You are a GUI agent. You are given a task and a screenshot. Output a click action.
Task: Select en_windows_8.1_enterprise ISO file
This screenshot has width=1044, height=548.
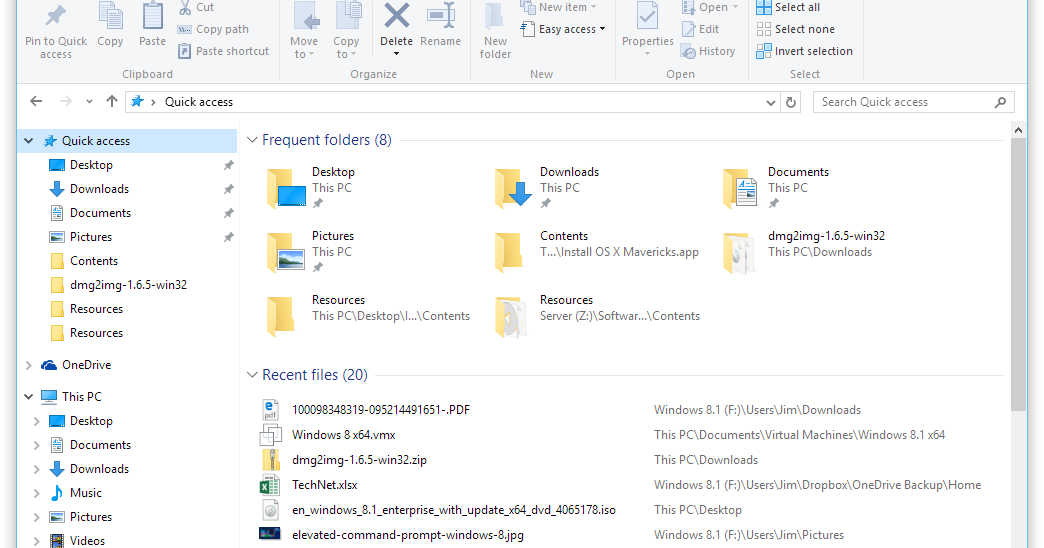[453, 510]
